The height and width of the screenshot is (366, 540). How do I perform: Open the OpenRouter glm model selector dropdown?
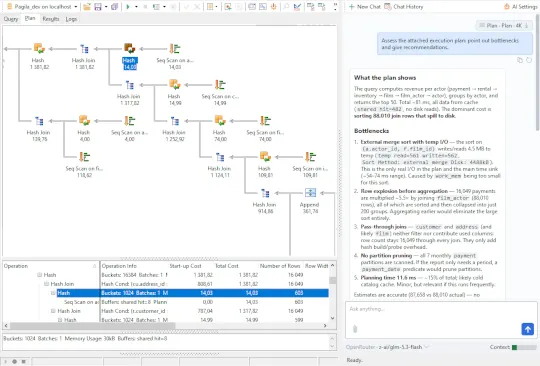387,347
